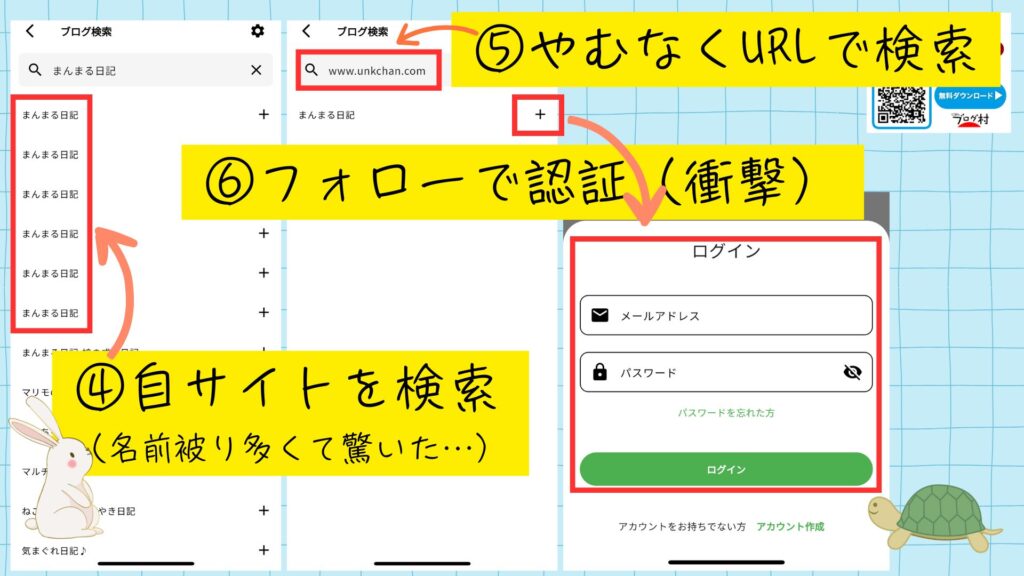
Task: Tap the plus for the topmost まんまる日記 in left list
Action: pos(264,115)
